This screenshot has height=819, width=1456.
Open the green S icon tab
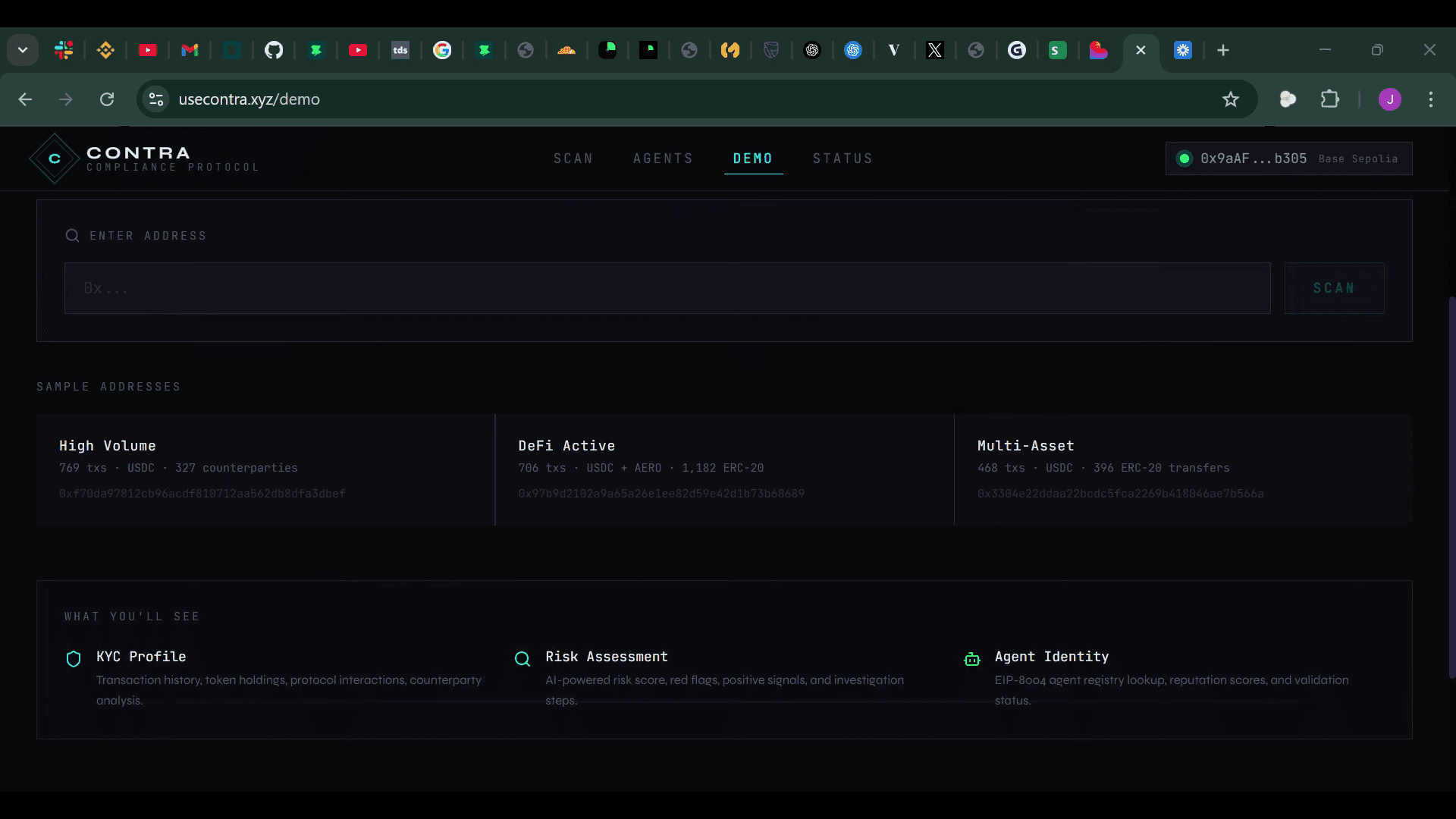tap(1058, 50)
